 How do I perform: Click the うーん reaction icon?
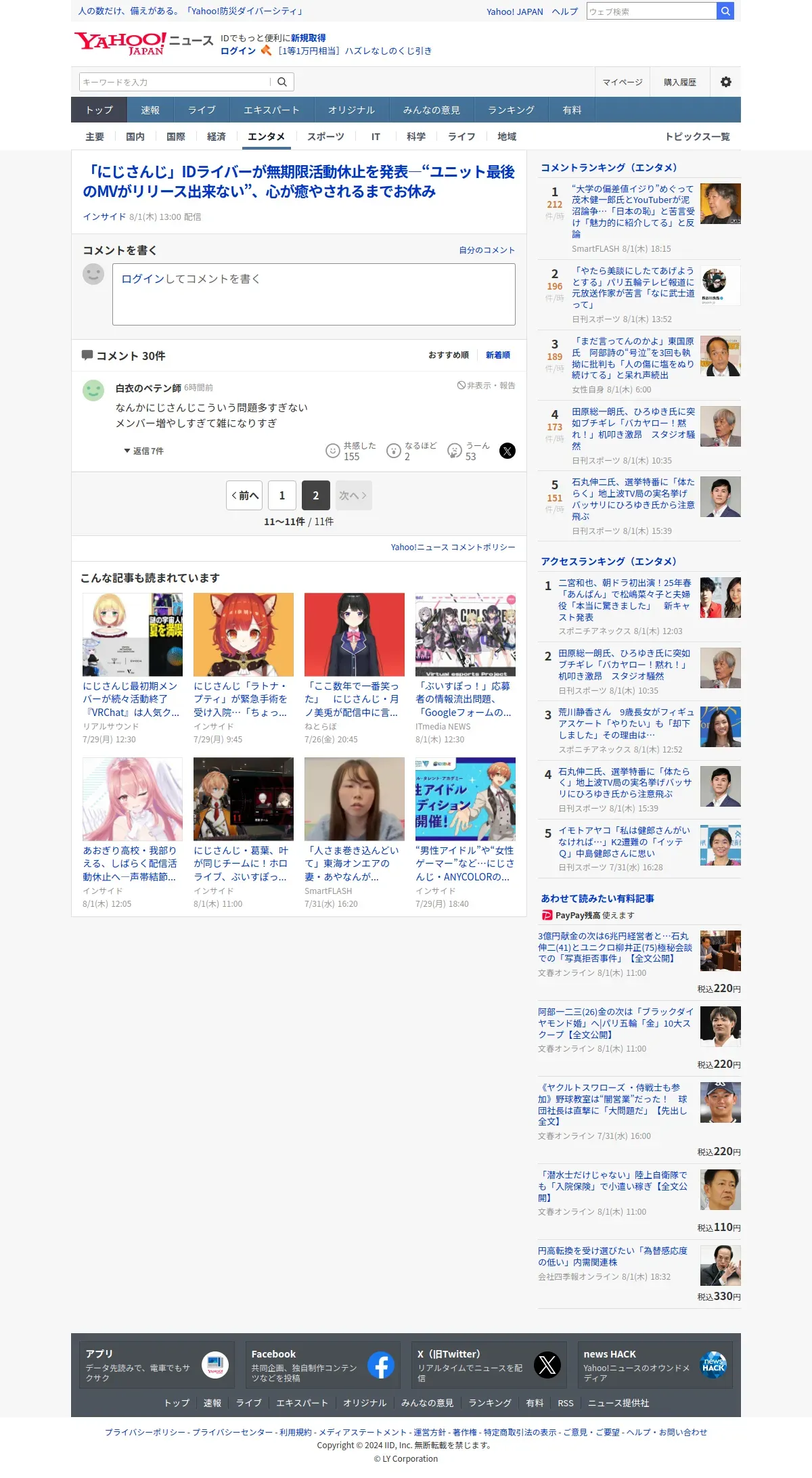pyautogui.click(x=455, y=451)
